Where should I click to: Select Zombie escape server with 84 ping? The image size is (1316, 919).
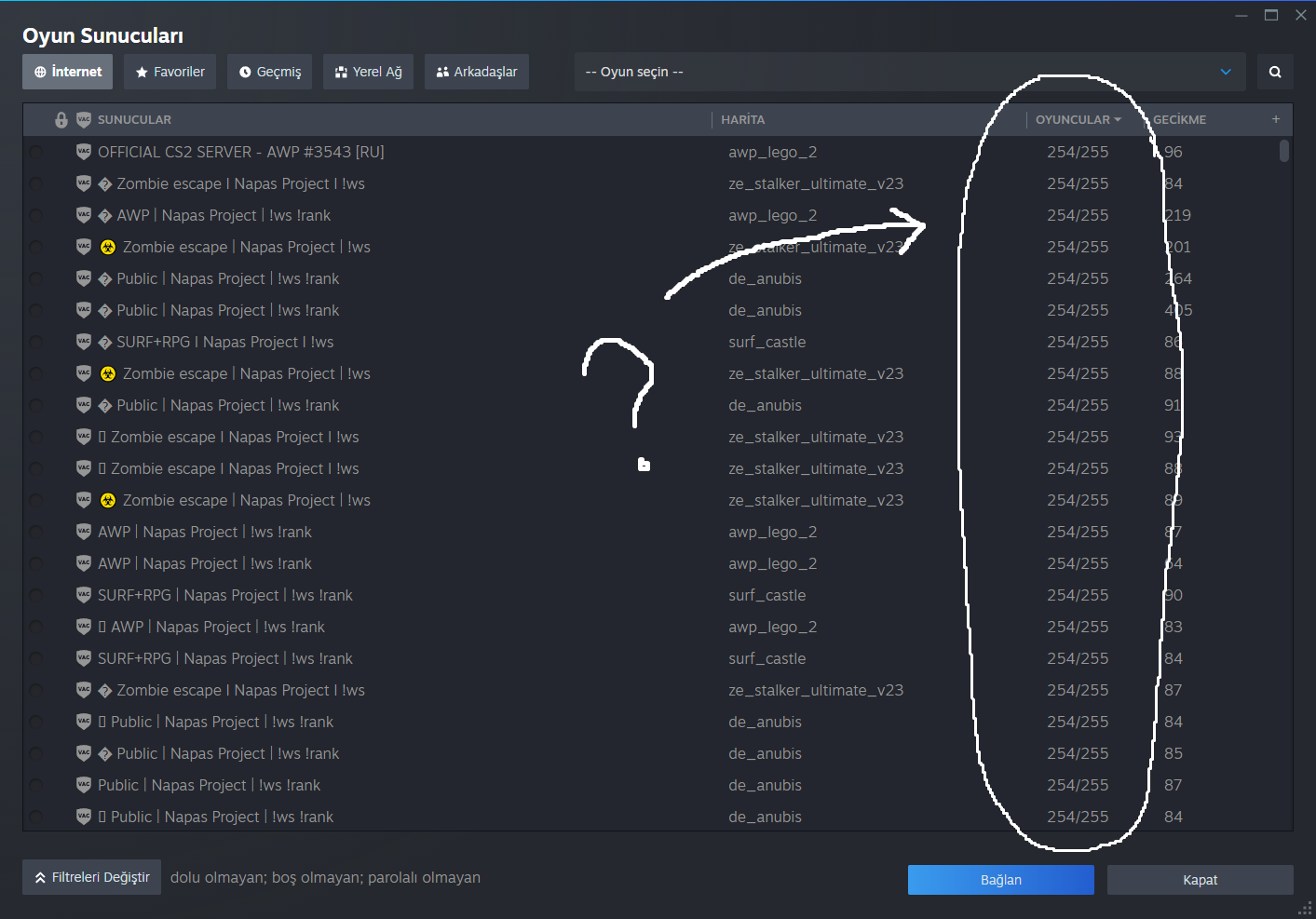pos(240,183)
